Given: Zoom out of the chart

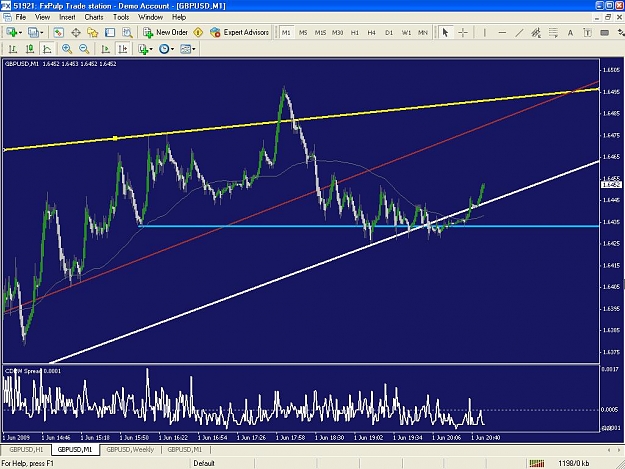Looking at the screenshot, I should tap(84, 49).
